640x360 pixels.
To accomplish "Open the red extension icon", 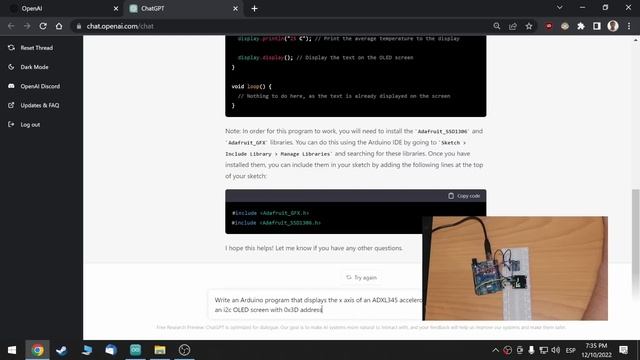I will tap(549, 26).
